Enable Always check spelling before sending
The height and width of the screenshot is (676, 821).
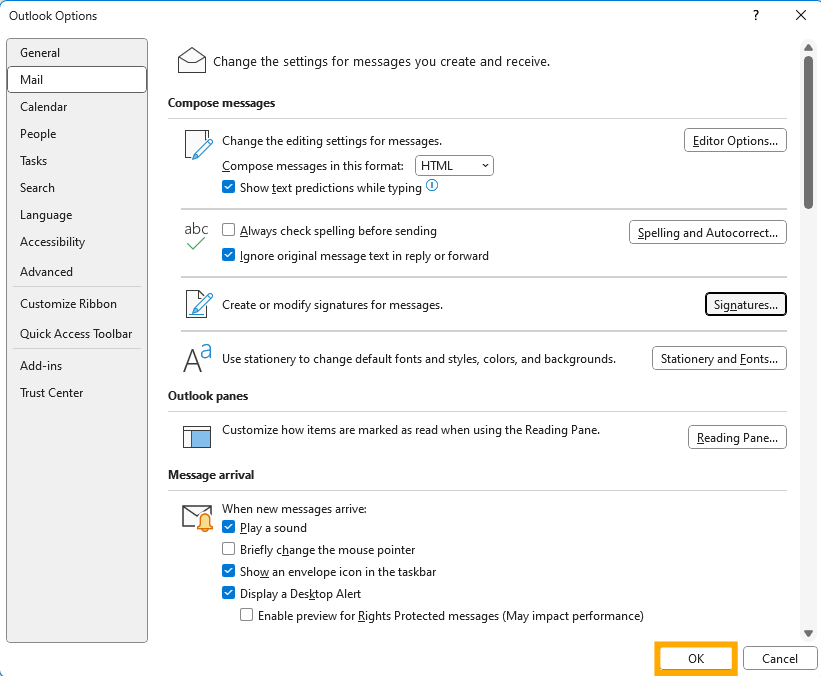[x=228, y=230]
